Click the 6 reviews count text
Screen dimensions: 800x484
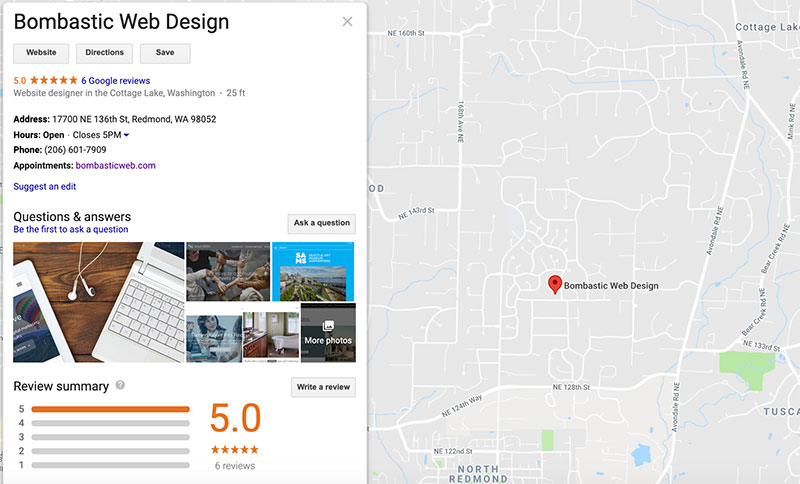(x=235, y=466)
